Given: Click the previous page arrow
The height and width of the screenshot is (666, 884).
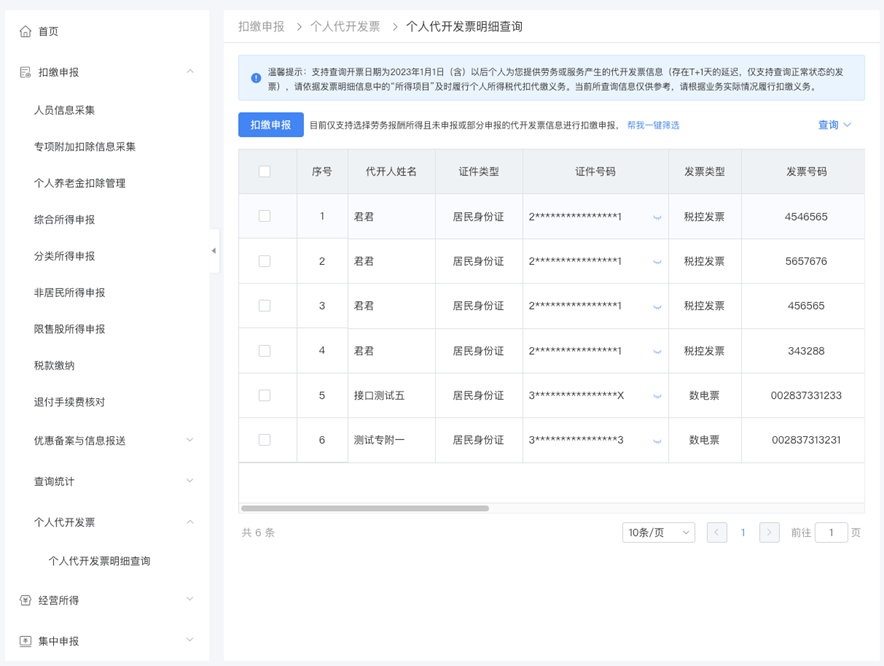Looking at the screenshot, I should pos(717,533).
